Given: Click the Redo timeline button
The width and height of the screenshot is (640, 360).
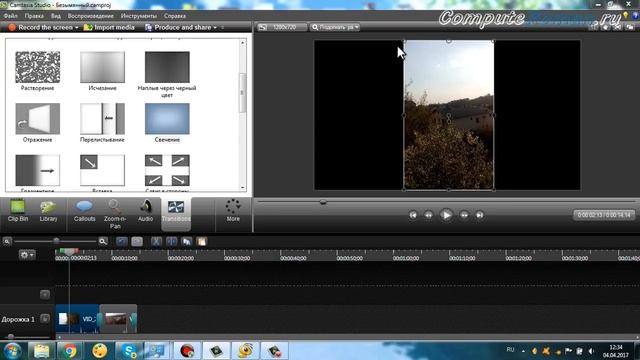Looking at the screenshot, I should pos(137,242).
